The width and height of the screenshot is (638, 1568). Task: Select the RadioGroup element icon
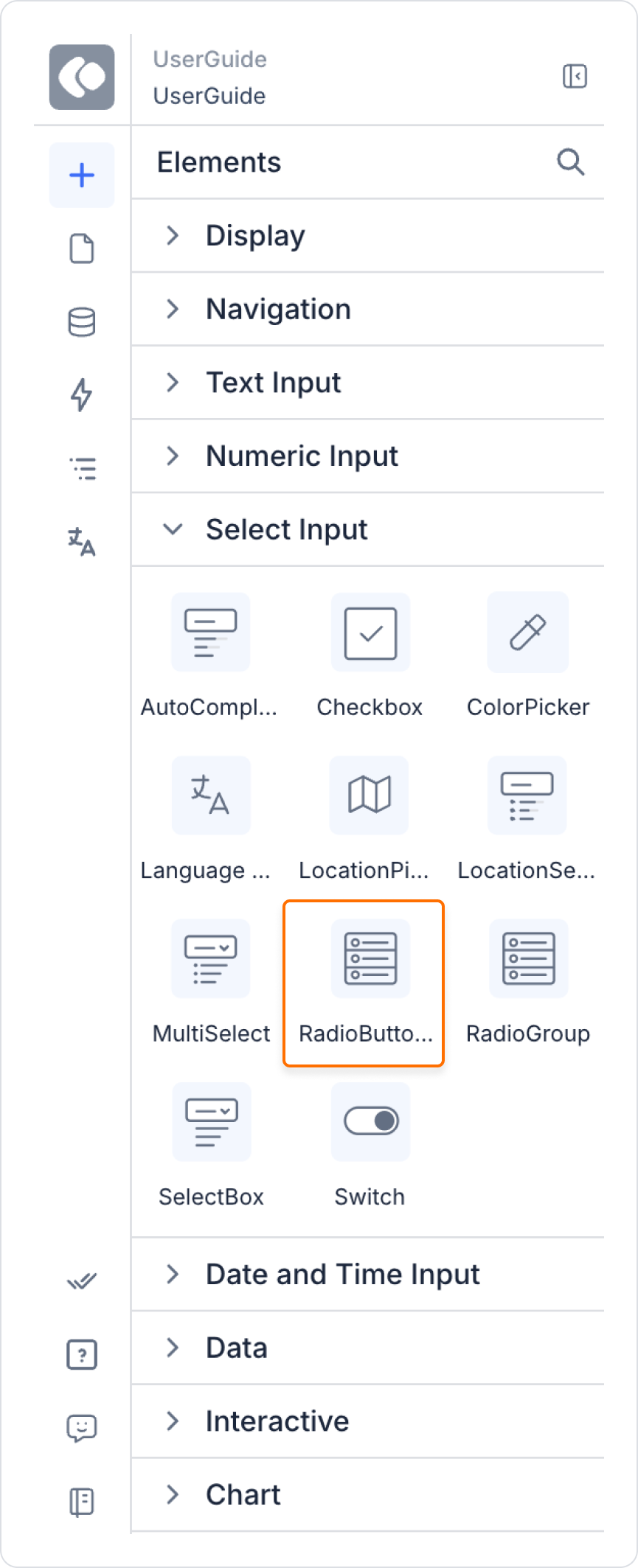coord(529,958)
